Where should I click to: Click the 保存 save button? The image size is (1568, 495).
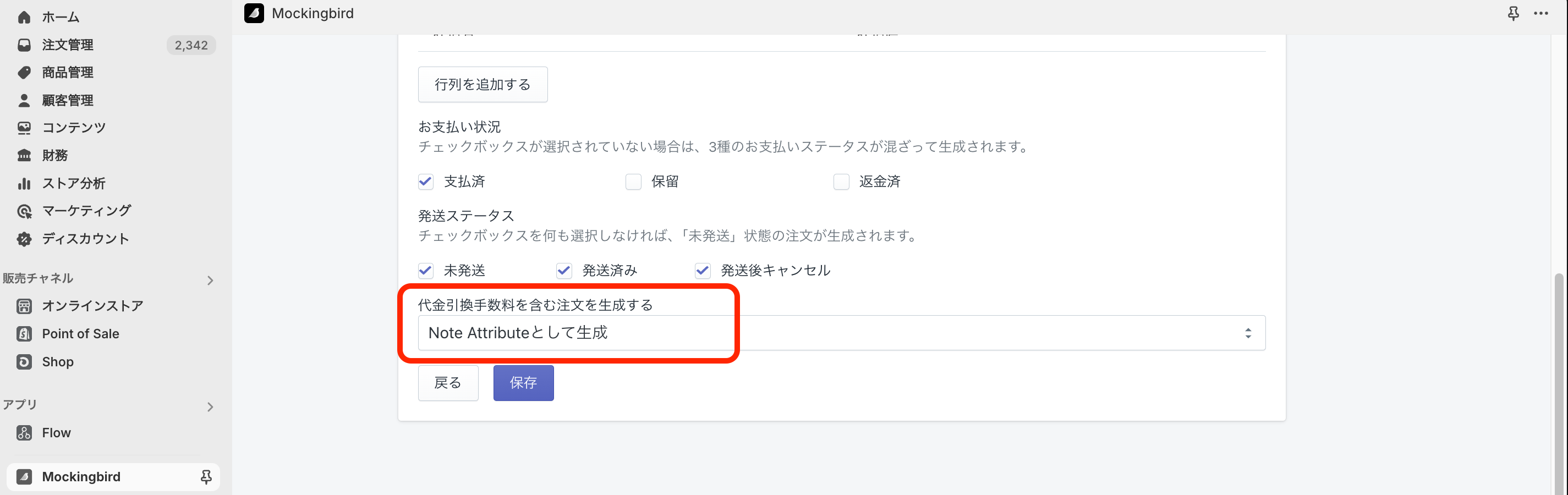[523, 383]
